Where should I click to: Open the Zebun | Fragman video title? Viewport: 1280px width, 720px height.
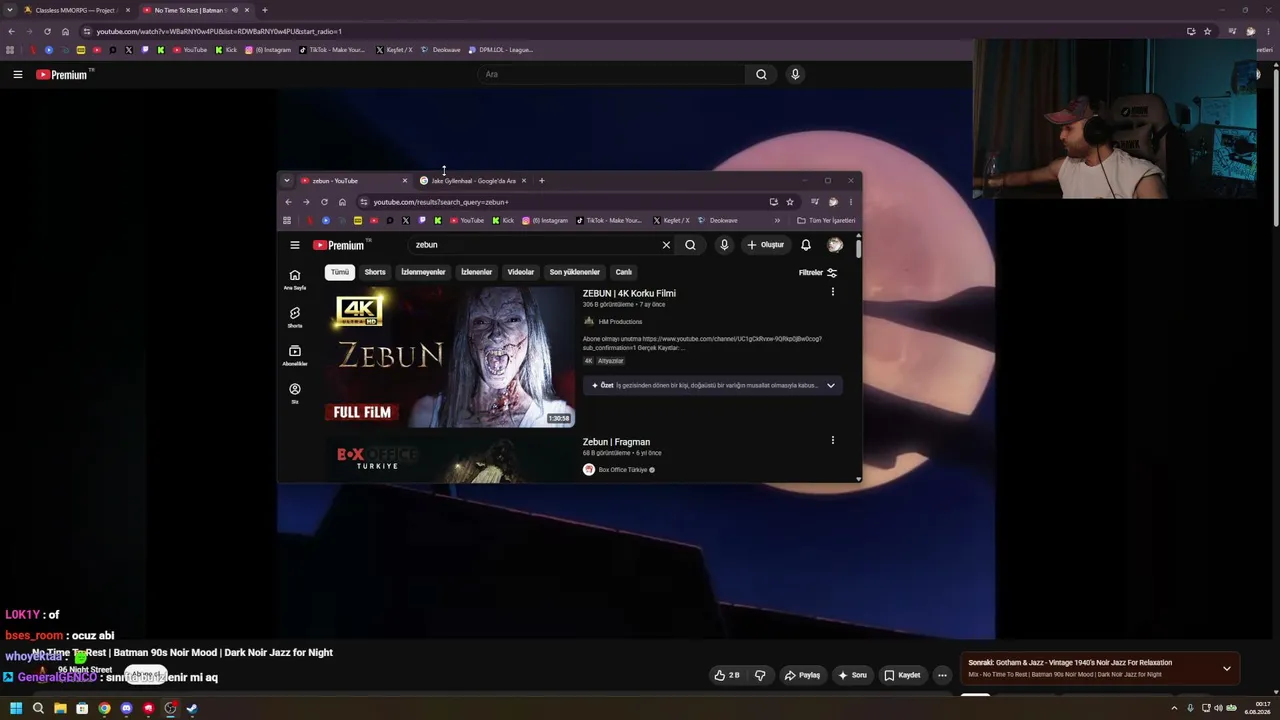click(x=616, y=442)
